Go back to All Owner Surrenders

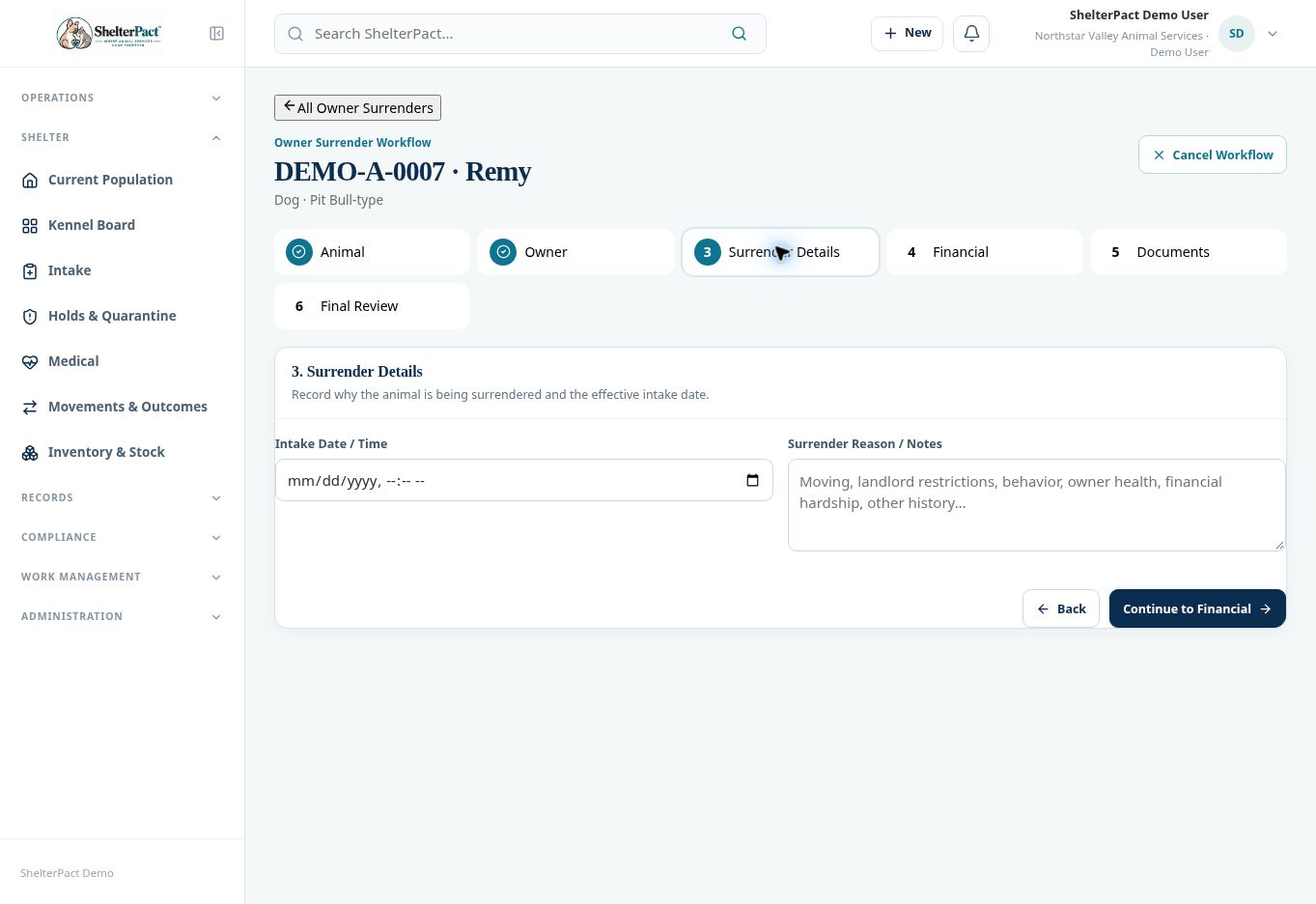point(357,107)
